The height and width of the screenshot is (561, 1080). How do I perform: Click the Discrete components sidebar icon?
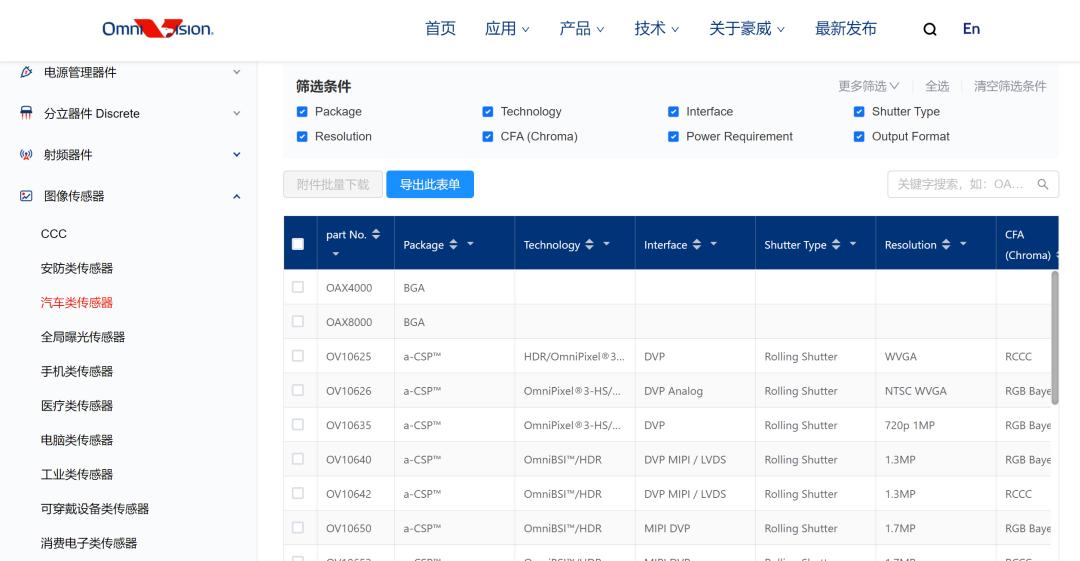pyautogui.click(x=25, y=113)
